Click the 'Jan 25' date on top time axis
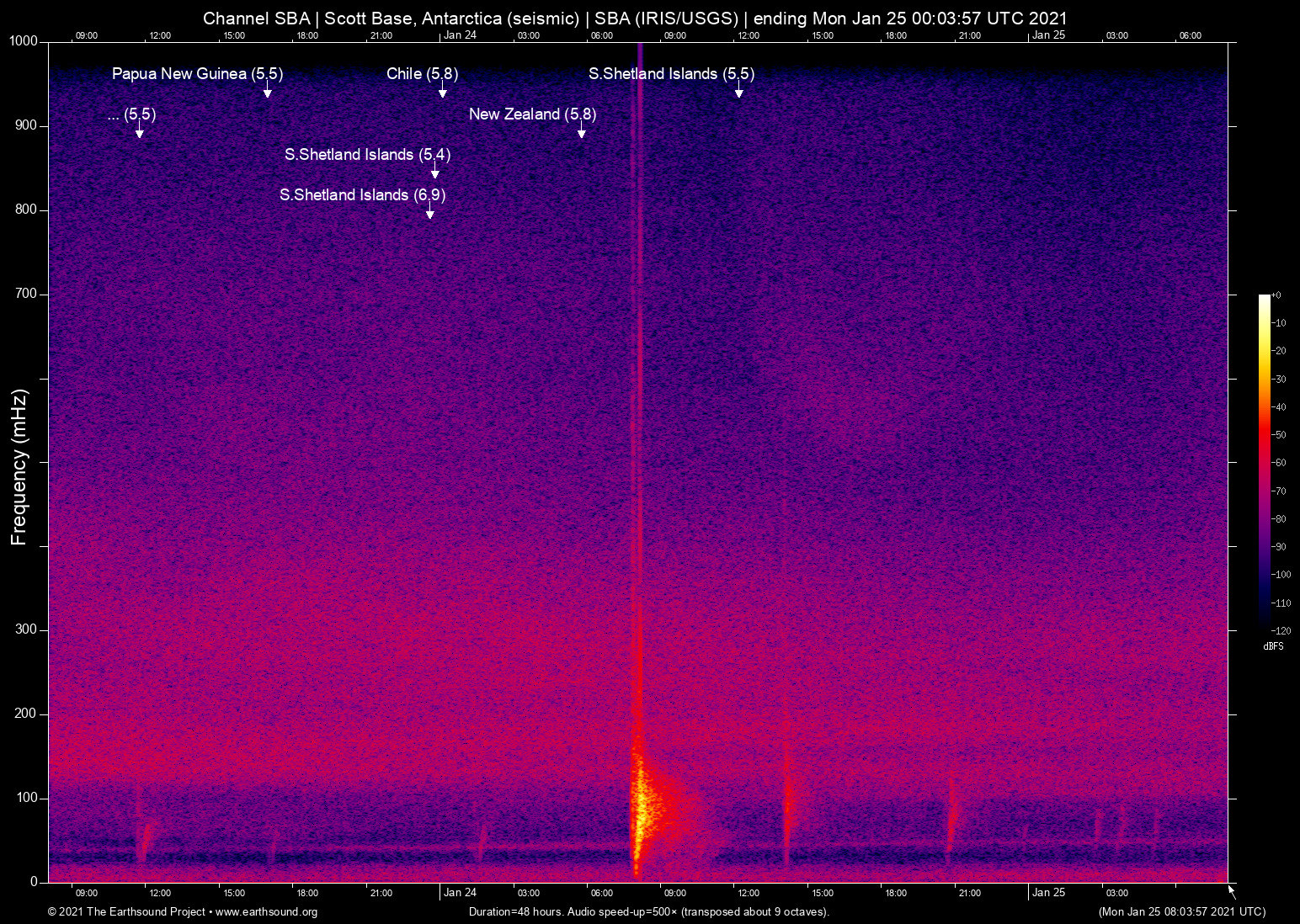The height and width of the screenshot is (924, 1300). 1048,35
